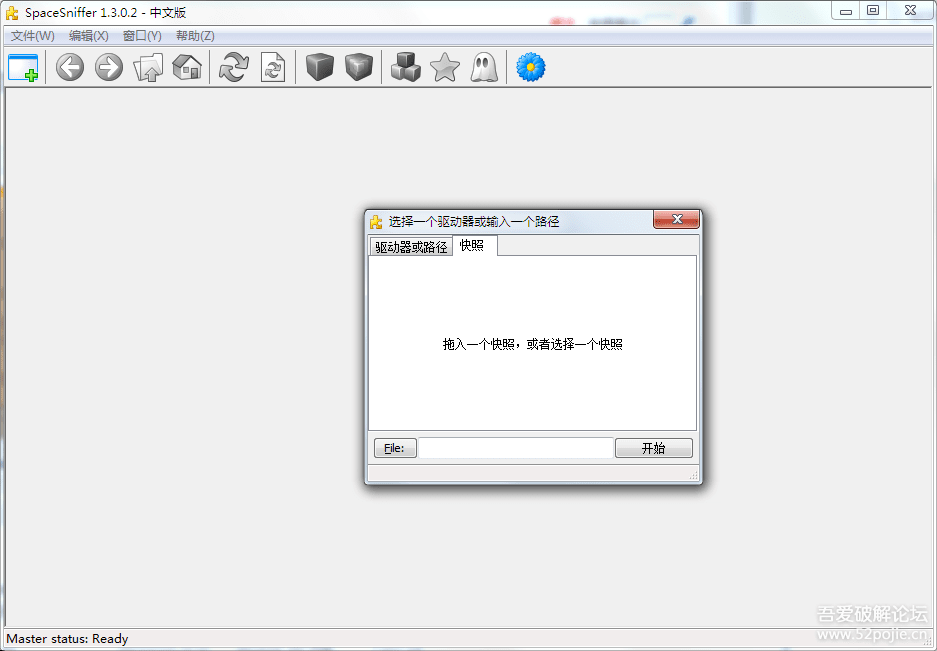Click the stacked cubes toolbar icon
The width and height of the screenshot is (937, 651).
click(x=405, y=68)
